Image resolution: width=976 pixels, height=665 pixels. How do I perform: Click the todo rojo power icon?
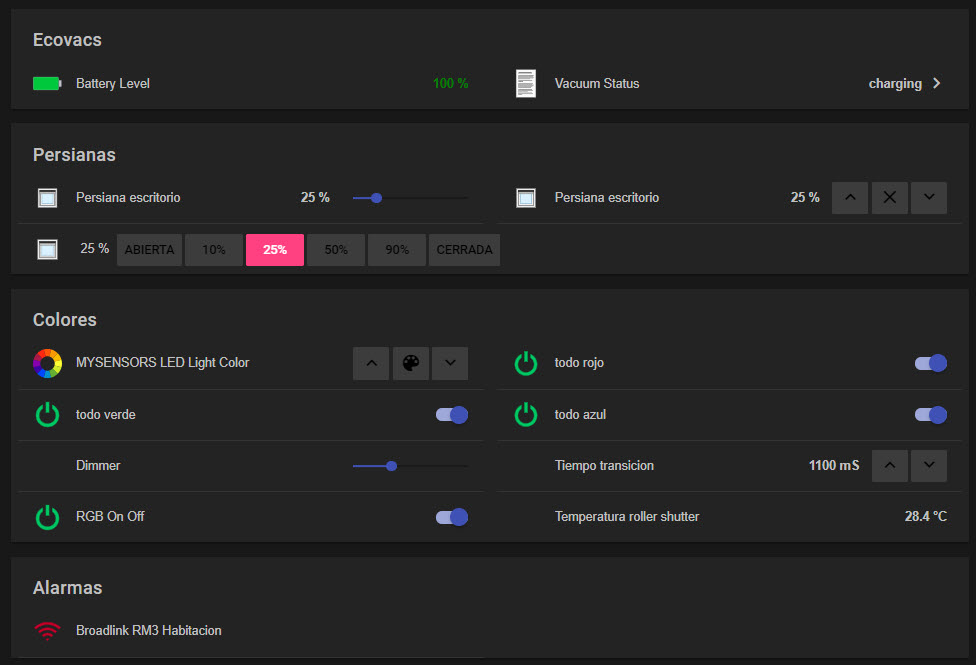click(x=526, y=363)
